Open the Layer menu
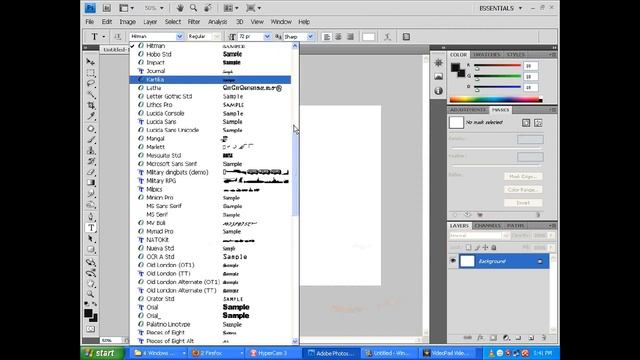Screen dimensions: 640x360 coord(150,22)
